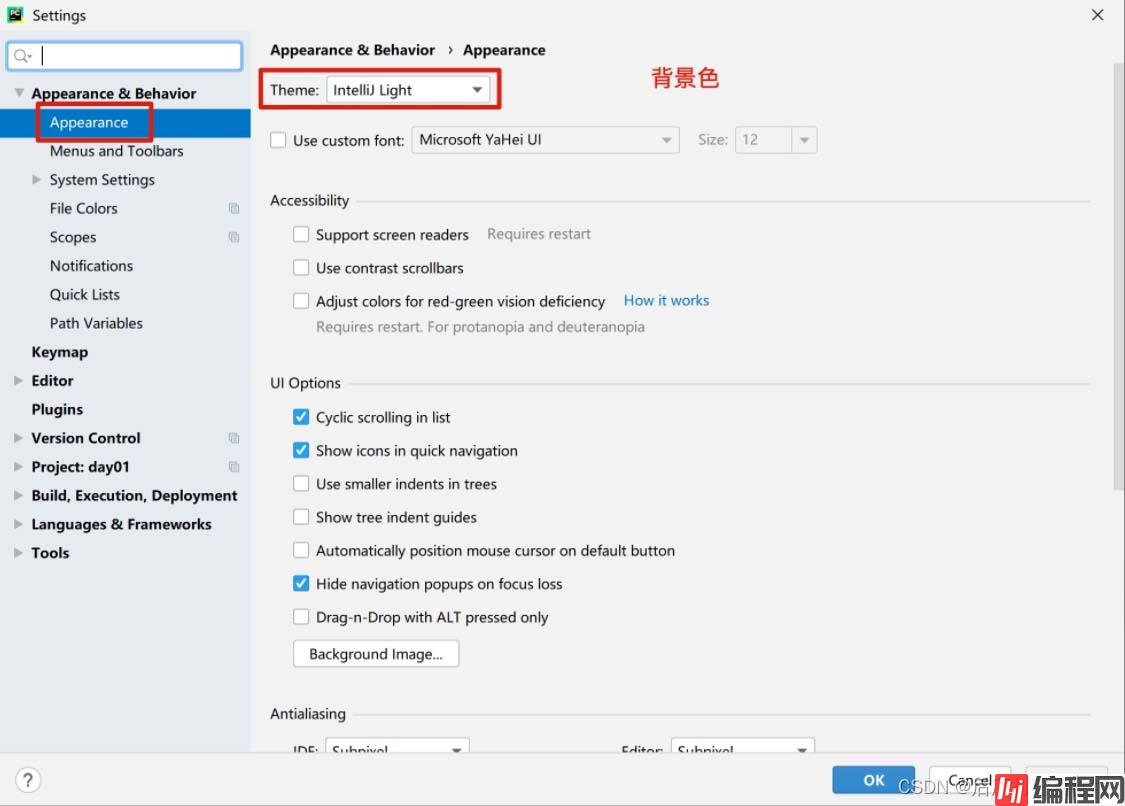The width and height of the screenshot is (1125, 806).
Task: Enable the Use custom font checkbox
Action: point(279,141)
